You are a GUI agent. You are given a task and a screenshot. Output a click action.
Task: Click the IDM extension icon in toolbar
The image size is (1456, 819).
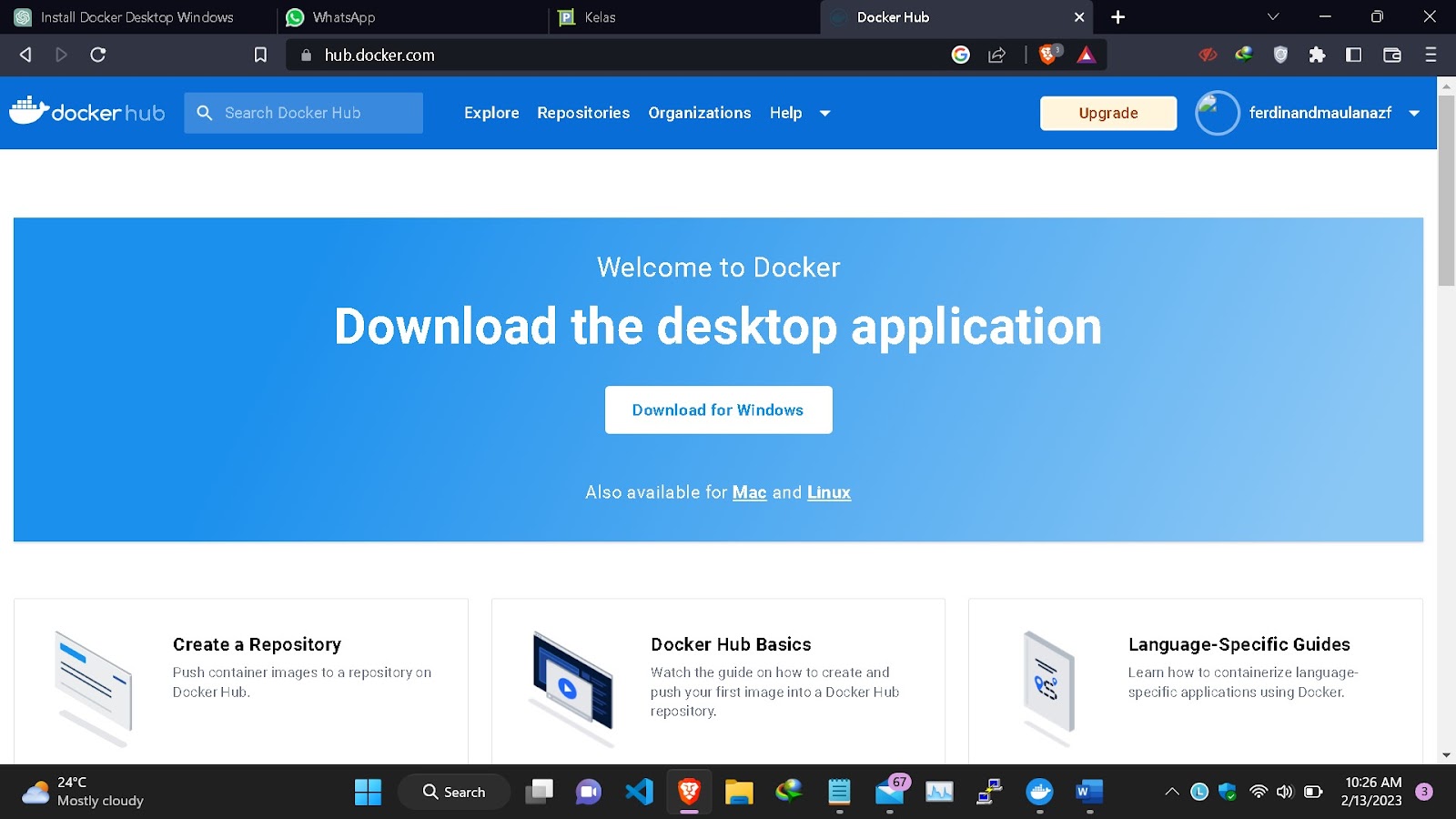tap(1244, 55)
